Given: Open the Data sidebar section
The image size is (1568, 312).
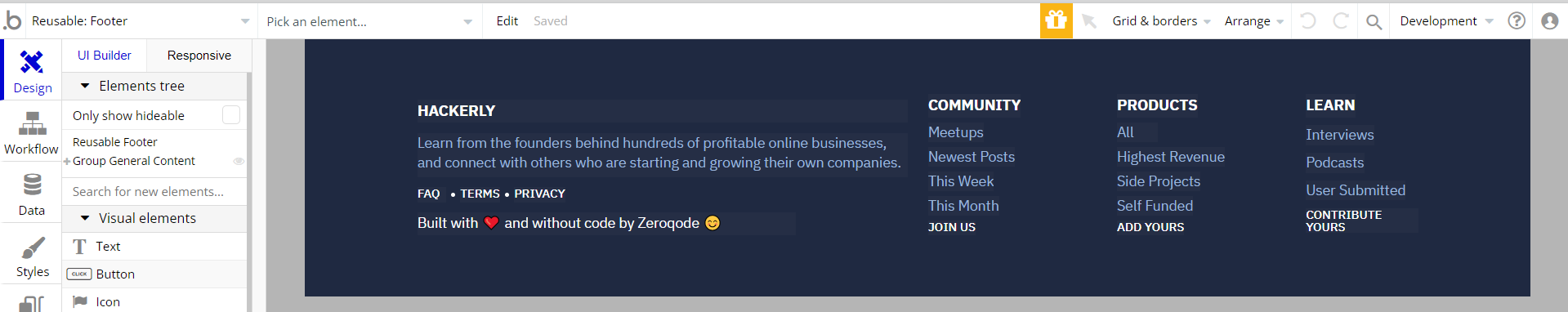Looking at the screenshot, I should pyautogui.click(x=31, y=194).
